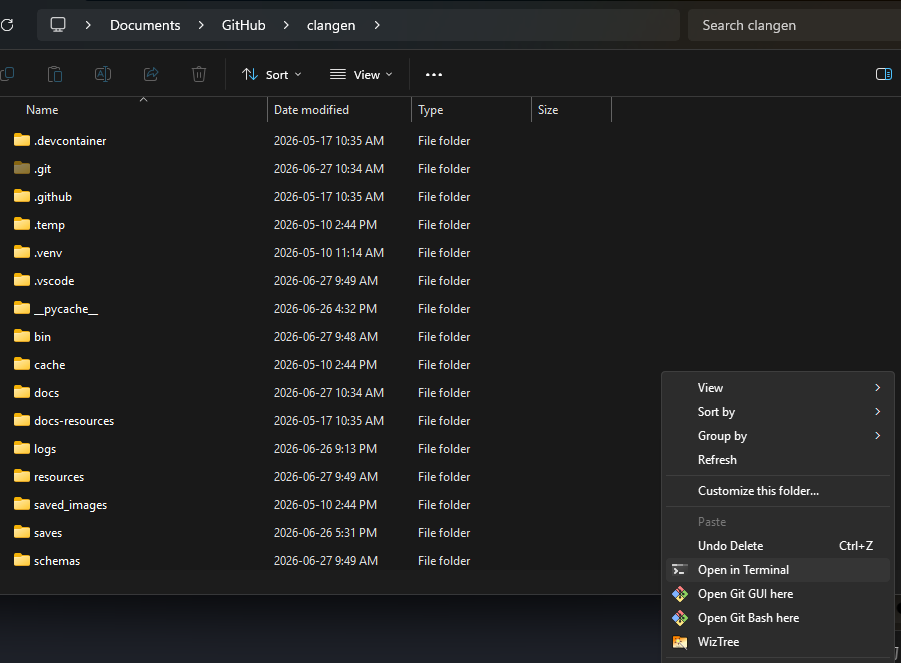The width and height of the screenshot is (901, 663).
Task: Select the .temp folder icon
Action: click(x=22, y=225)
